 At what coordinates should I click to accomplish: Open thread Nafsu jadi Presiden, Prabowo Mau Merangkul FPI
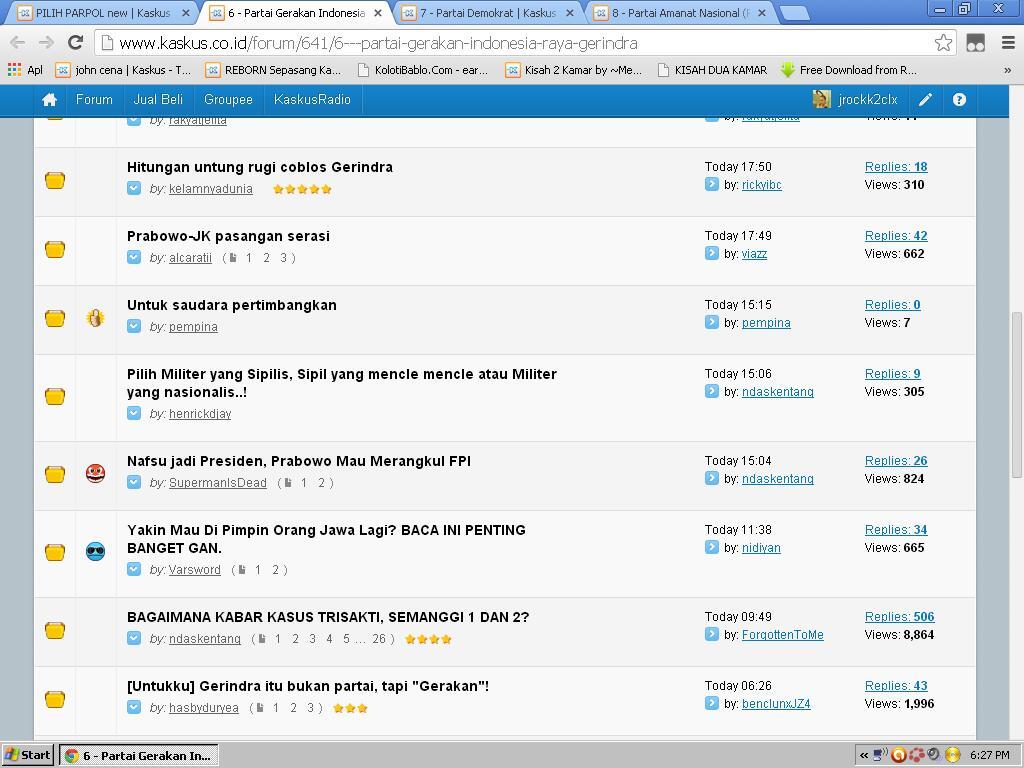[298, 461]
